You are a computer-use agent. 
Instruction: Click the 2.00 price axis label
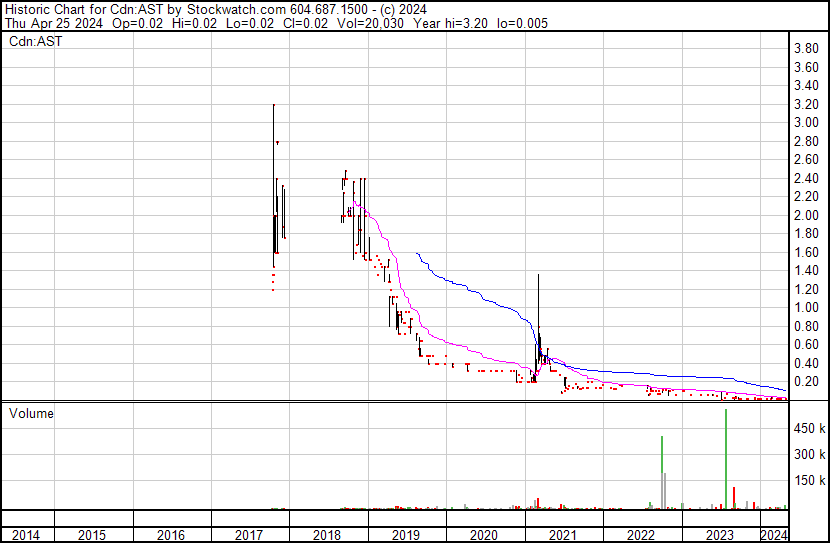click(x=806, y=216)
